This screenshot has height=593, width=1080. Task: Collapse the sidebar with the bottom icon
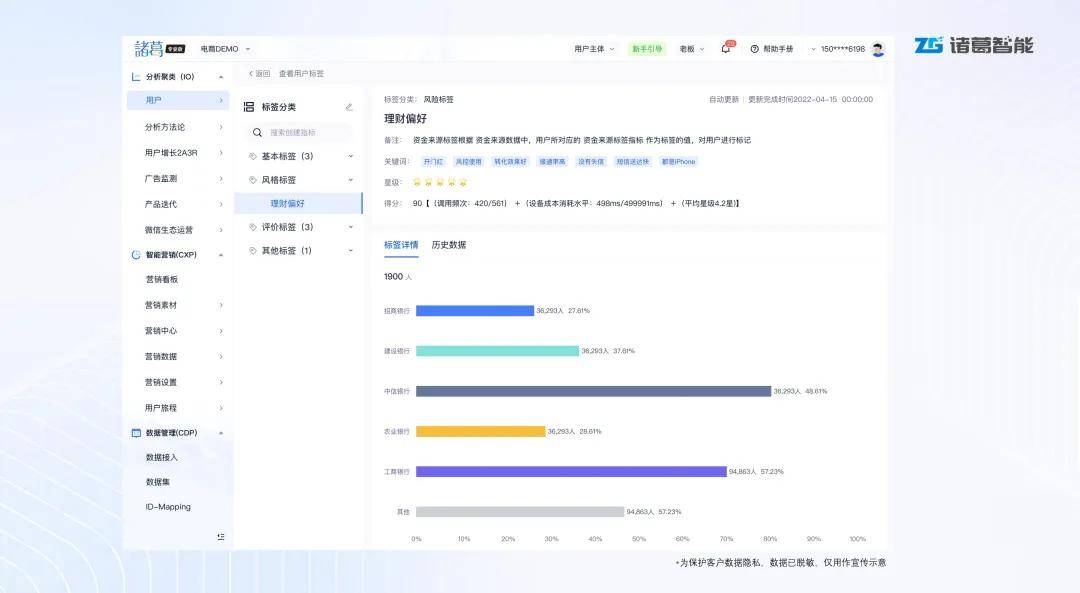[221, 537]
